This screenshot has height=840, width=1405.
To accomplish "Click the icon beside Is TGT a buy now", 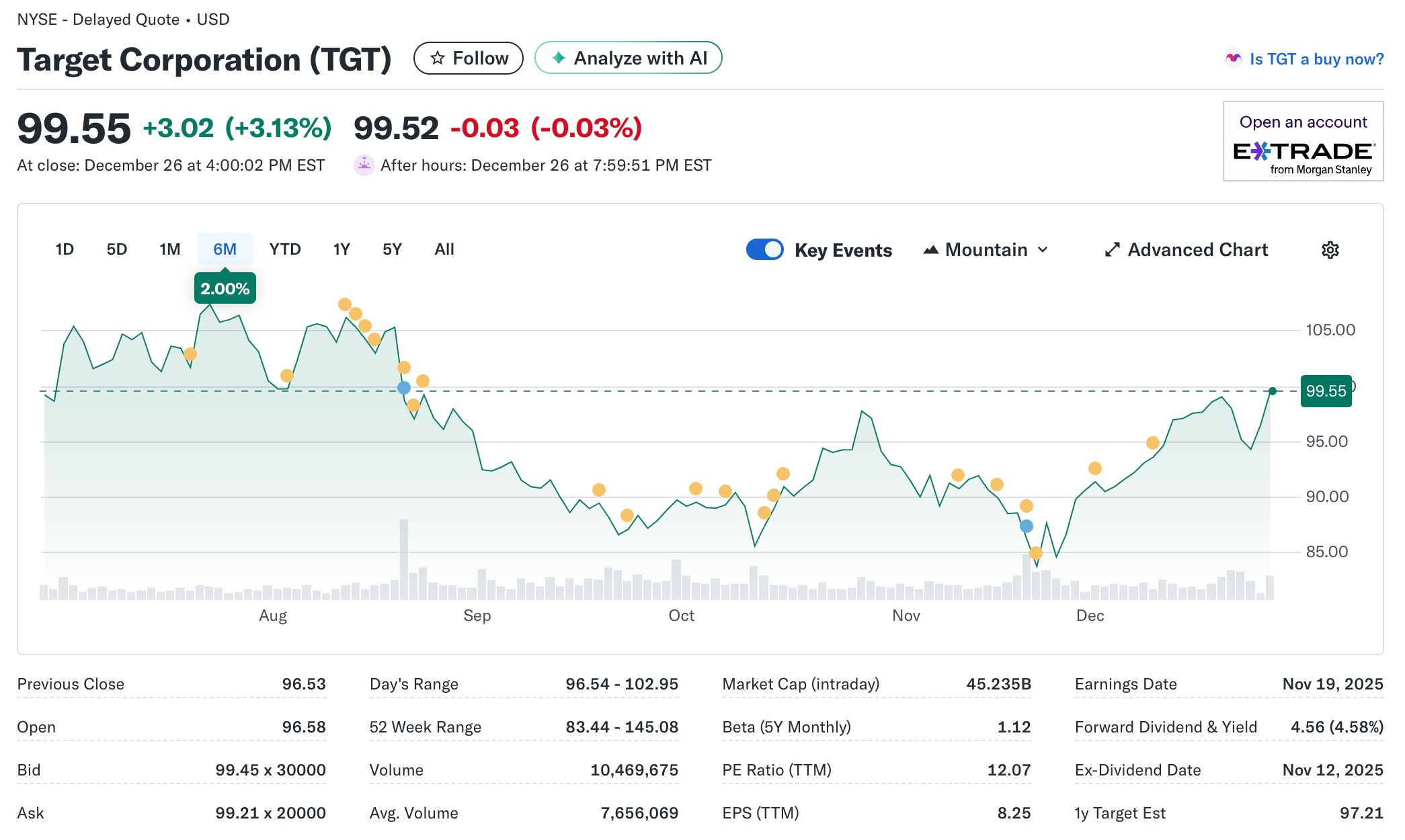I will (1233, 59).
